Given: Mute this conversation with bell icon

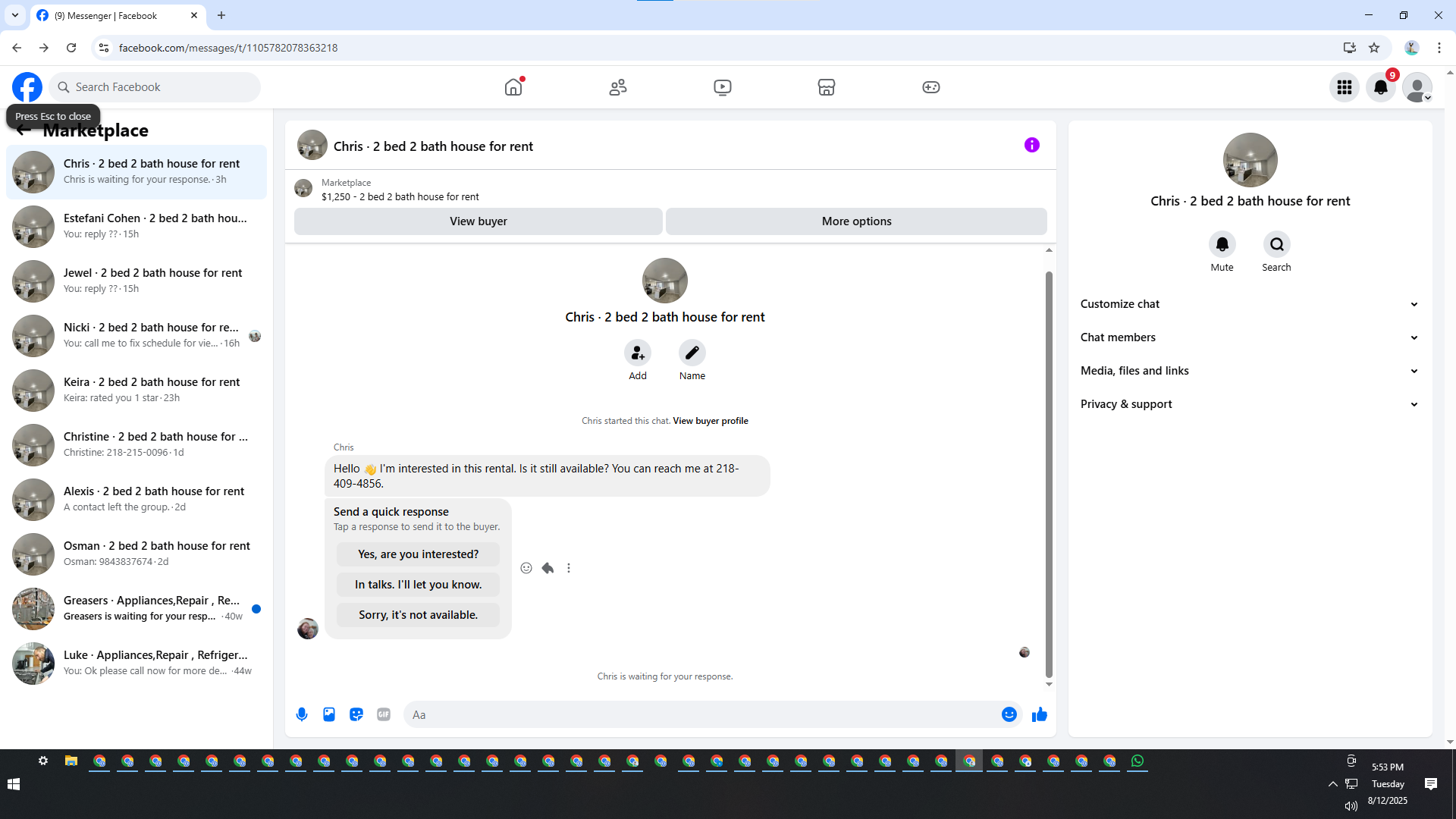Looking at the screenshot, I should click(x=1222, y=244).
